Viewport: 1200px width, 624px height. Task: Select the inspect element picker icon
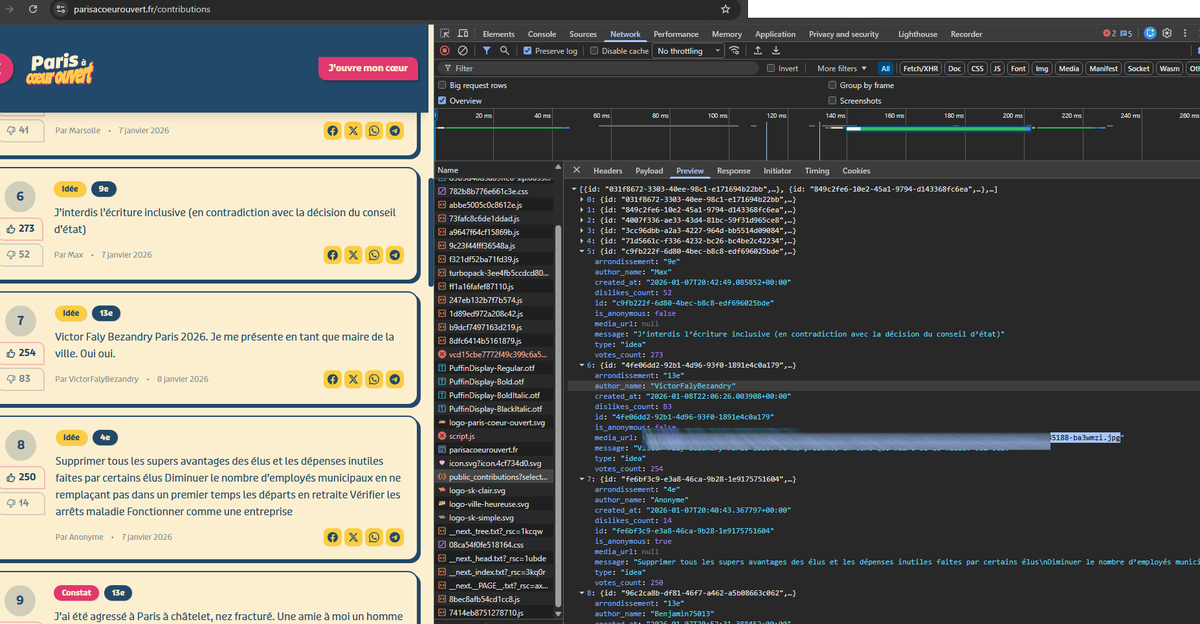pyautogui.click(x=446, y=34)
